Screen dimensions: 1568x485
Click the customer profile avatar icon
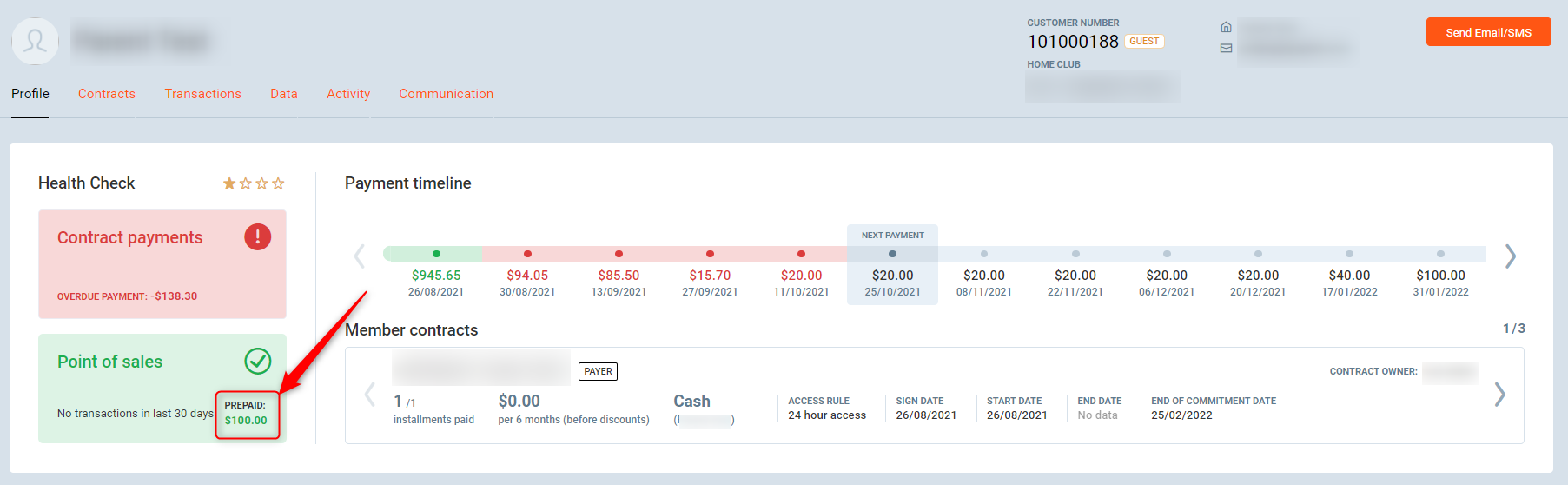click(x=35, y=41)
